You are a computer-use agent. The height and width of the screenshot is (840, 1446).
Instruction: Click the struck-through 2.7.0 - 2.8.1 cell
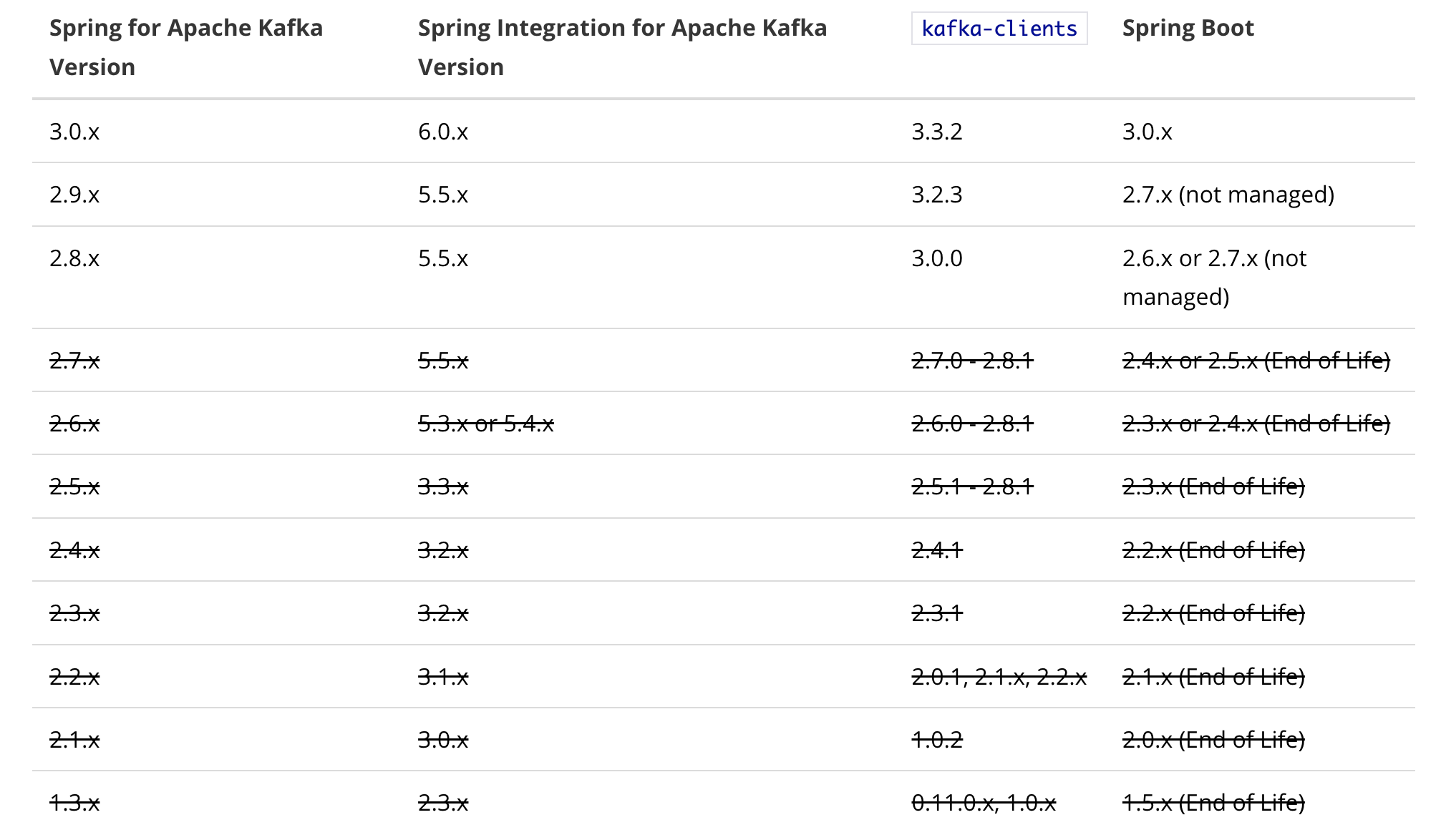point(971,361)
